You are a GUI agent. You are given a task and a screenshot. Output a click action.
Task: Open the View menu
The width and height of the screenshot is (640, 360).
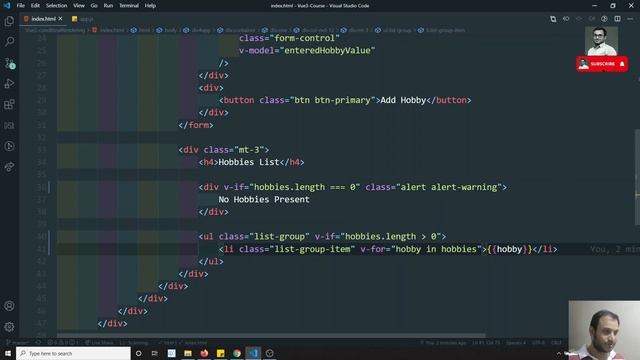pyautogui.click(x=79, y=6)
